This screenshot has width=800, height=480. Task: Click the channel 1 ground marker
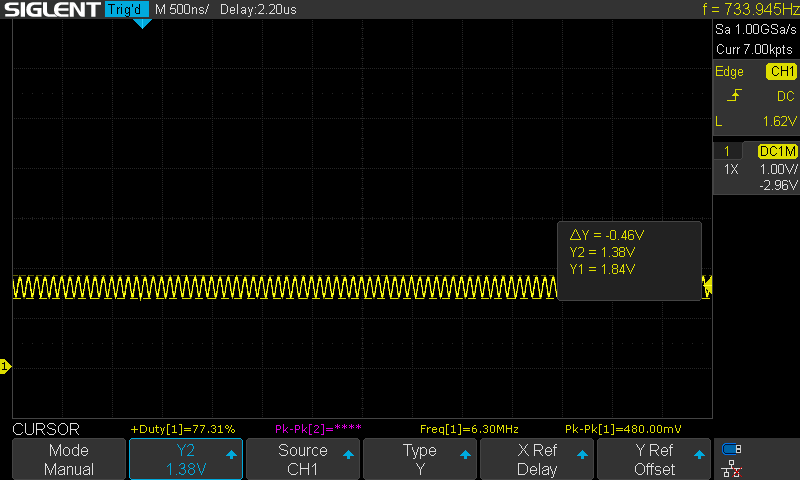(x=5, y=368)
